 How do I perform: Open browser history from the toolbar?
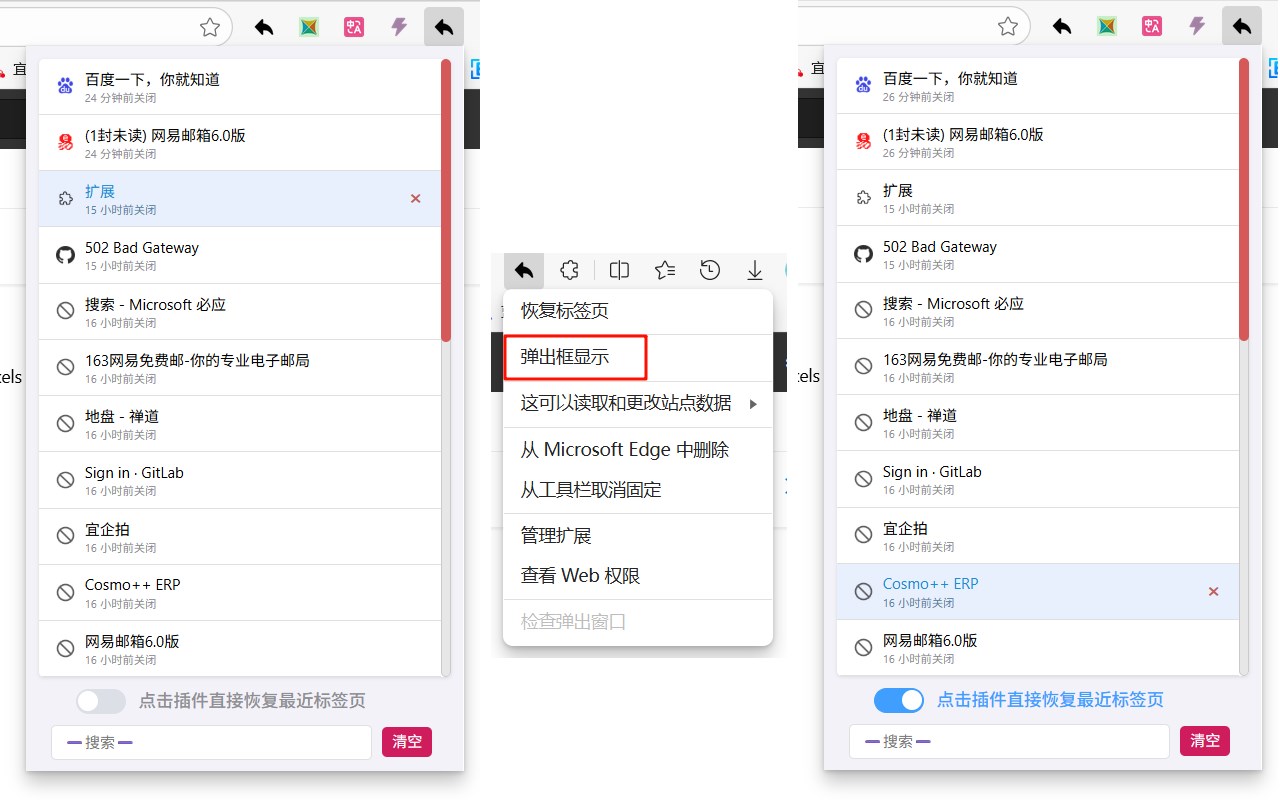point(710,270)
